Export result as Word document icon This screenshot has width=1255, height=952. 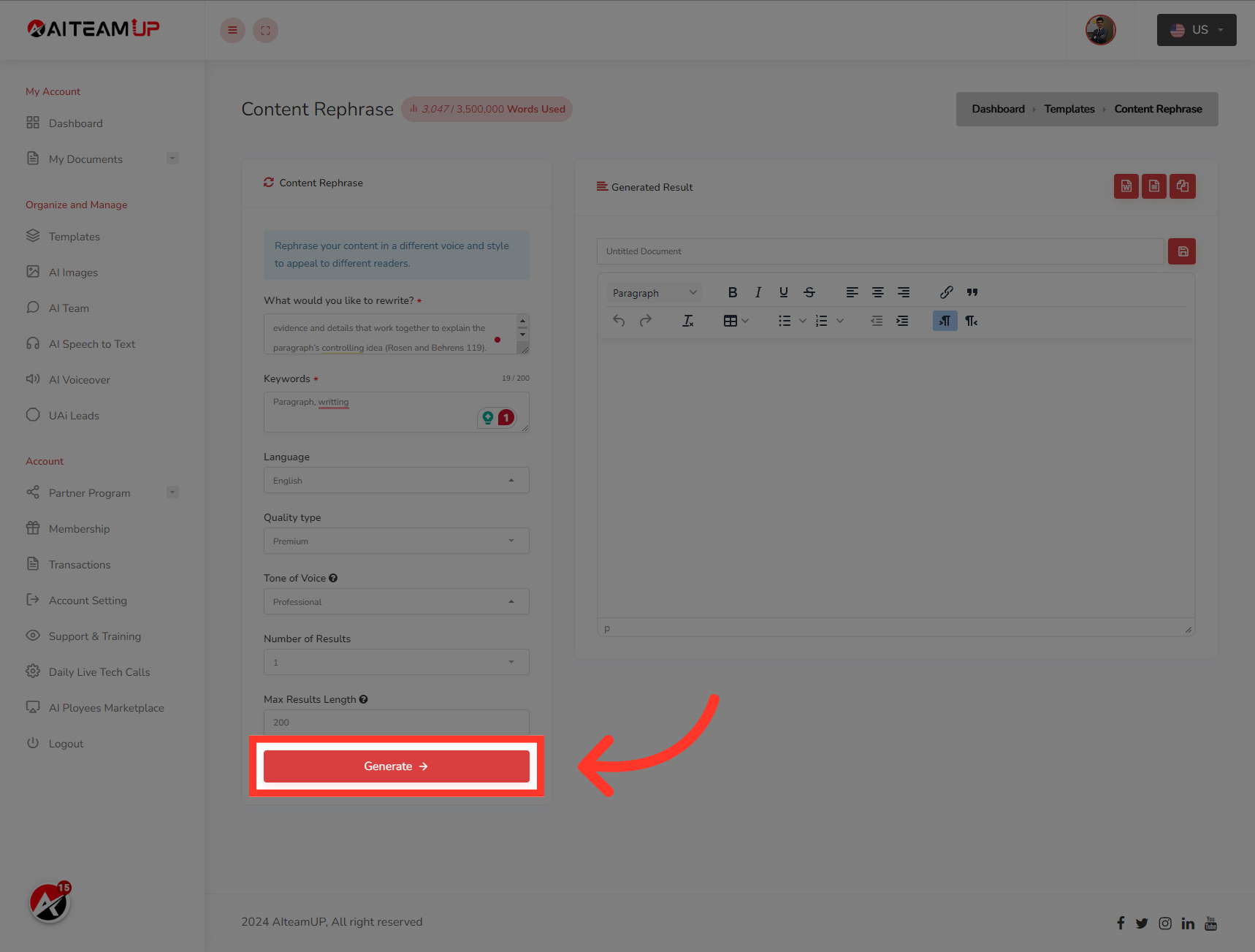[x=1126, y=186]
